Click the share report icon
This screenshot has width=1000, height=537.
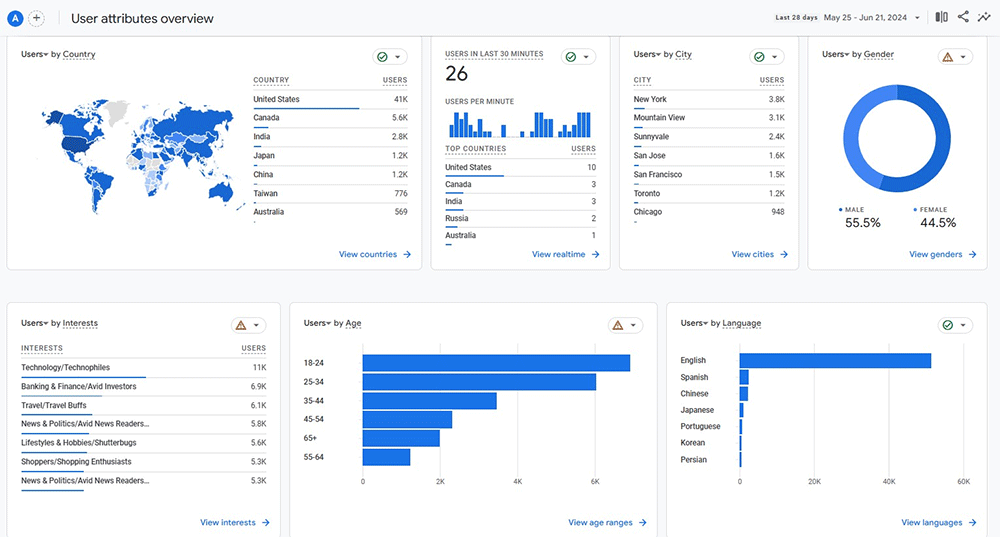tap(963, 17)
